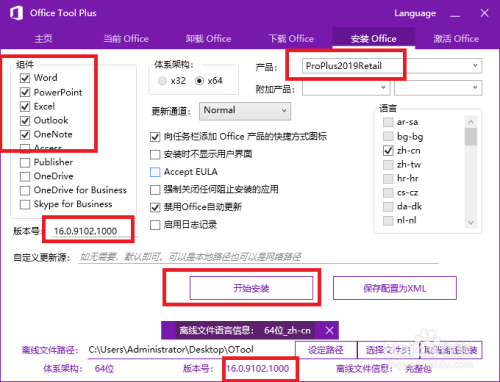
Task: Expand the second 附加产品 dropdown
Action: coord(438,88)
